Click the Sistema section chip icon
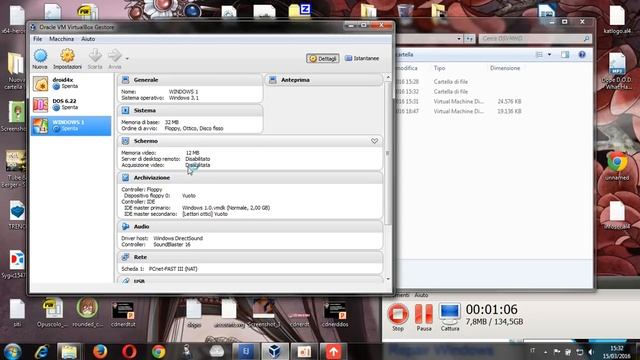The height and width of the screenshot is (360, 640). click(125, 111)
